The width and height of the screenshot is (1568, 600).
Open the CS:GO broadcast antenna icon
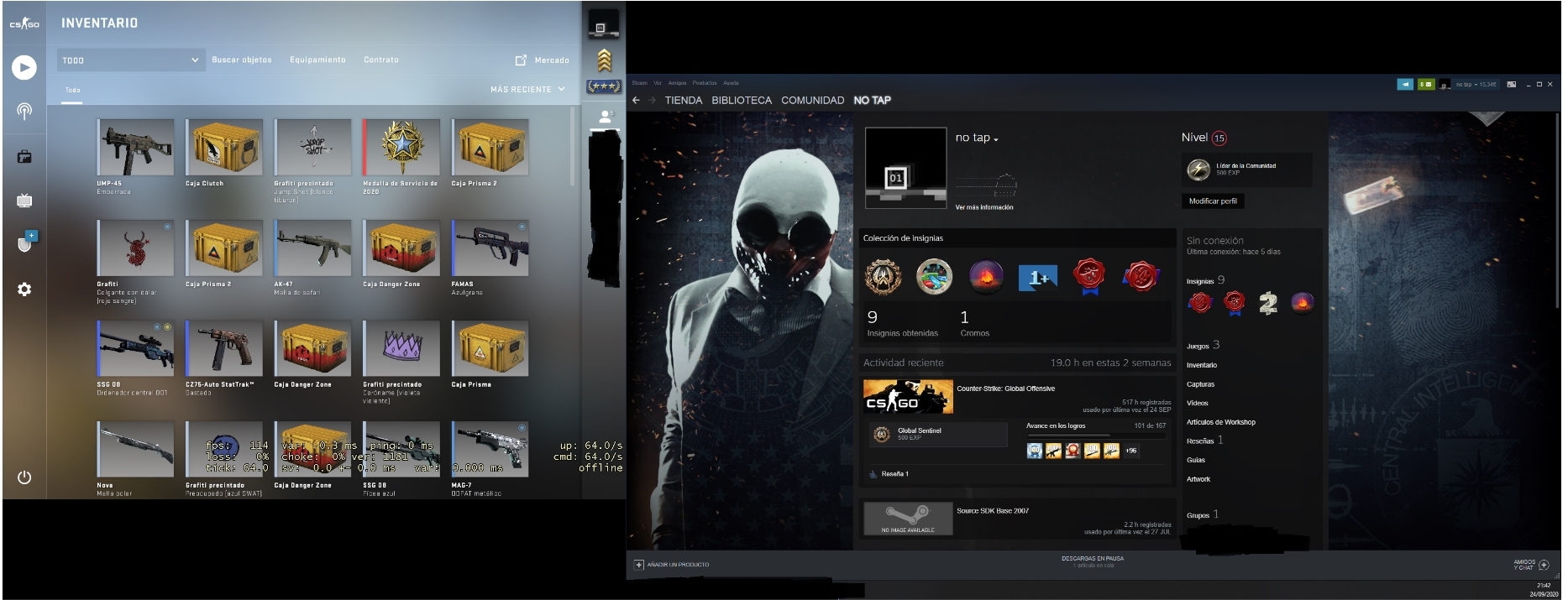coord(24,112)
